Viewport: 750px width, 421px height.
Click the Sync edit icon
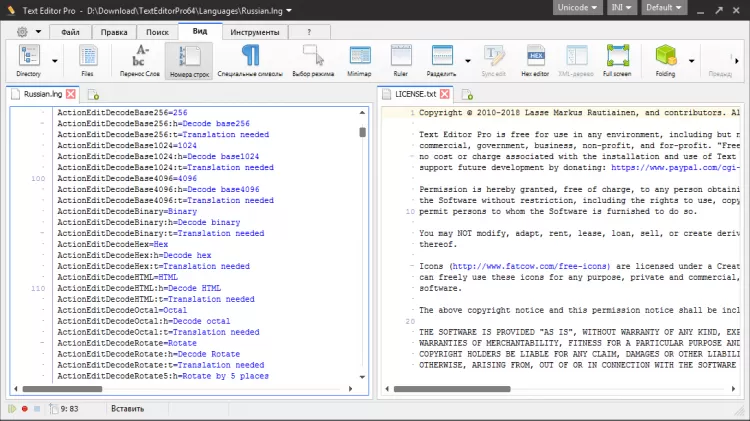tap(494, 60)
